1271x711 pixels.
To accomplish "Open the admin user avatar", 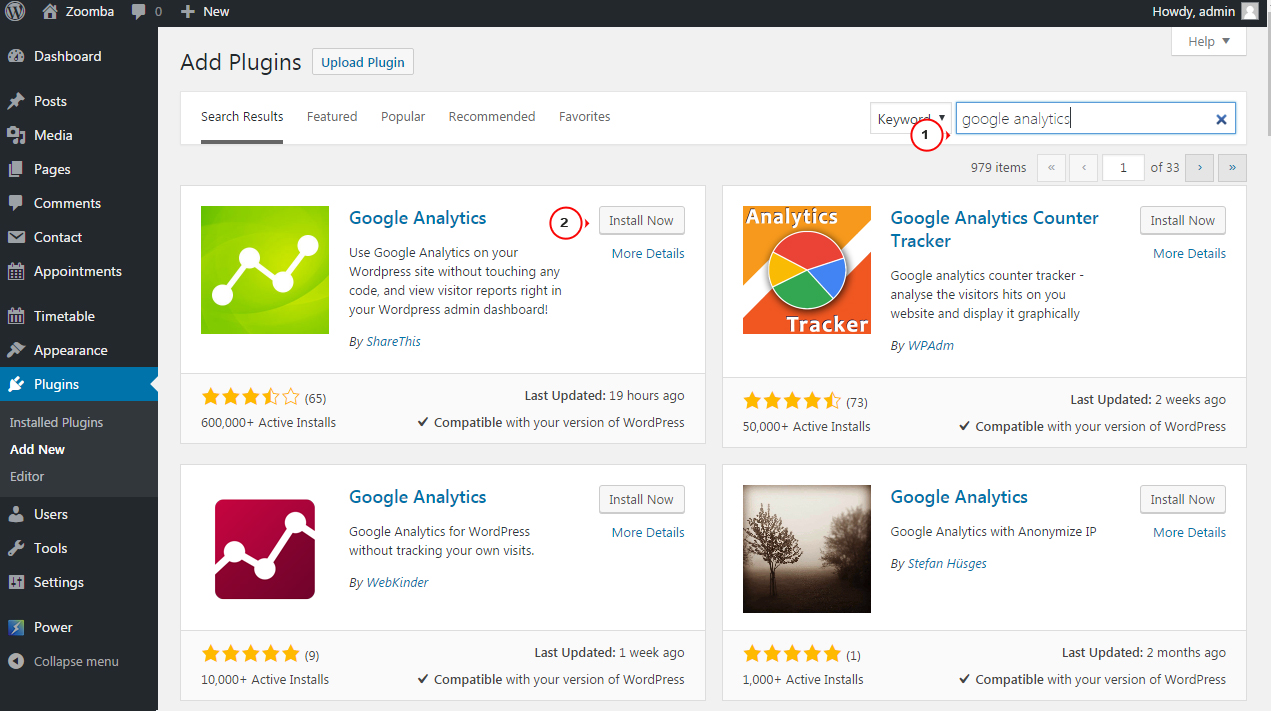I will pyautogui.click(x=1250, y=12).
